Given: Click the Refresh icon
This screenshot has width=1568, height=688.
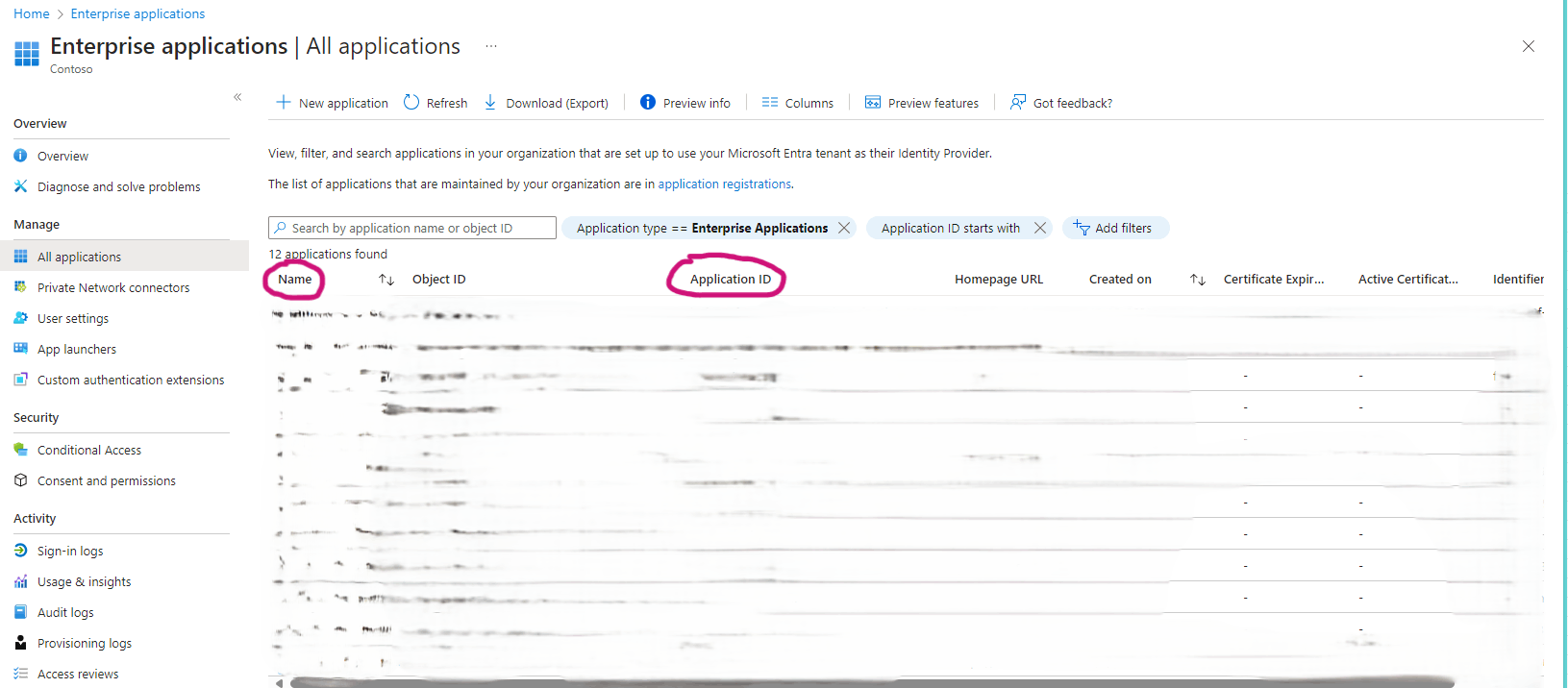Looking at the screenshot, I should (x=411, y=102).
